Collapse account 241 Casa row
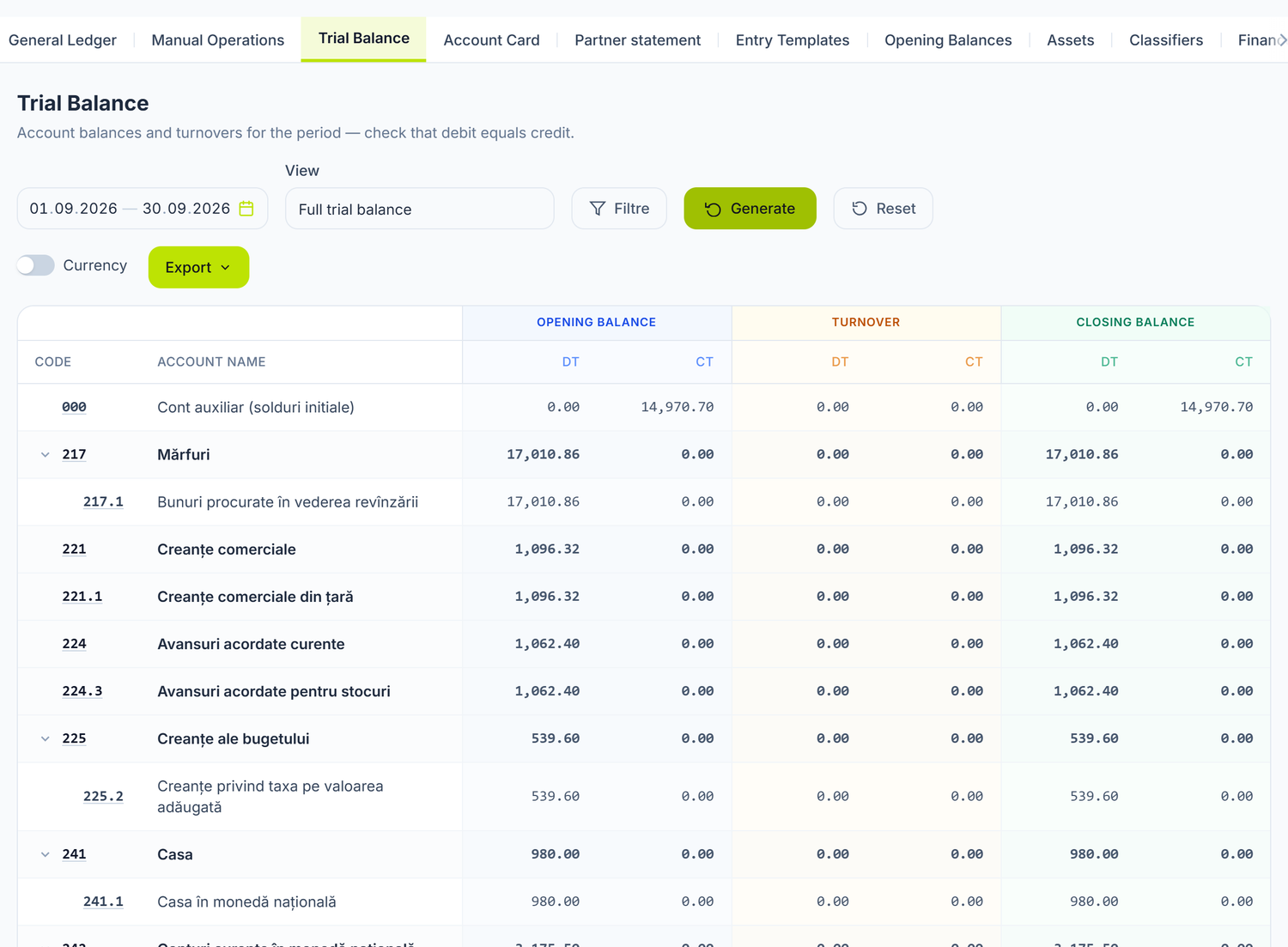 click(x=46, y=855)
